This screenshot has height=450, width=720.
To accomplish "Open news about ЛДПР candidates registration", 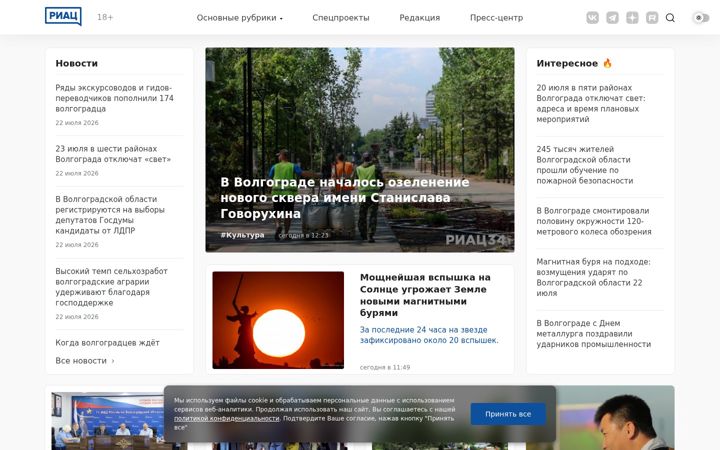I will pyautogui.click(x=110, y=215).
